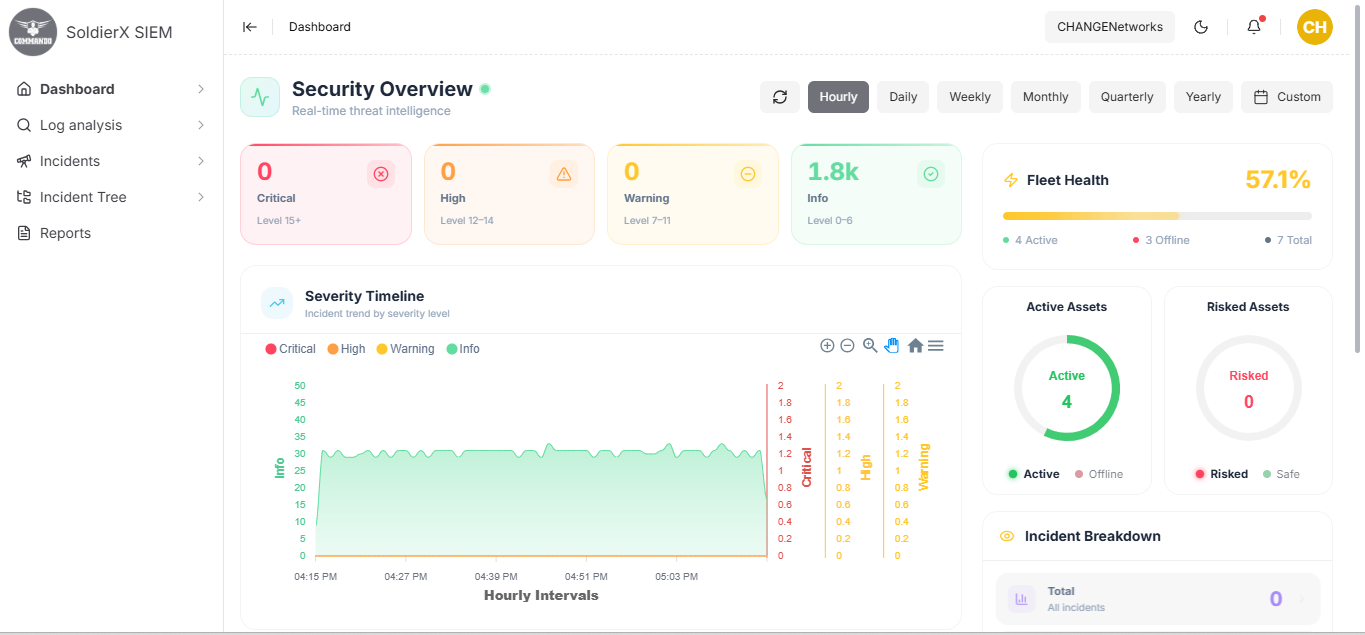This screenshot has height=635, width=1365.
Task: Expand the Log analysis chevron
Action: [x=201, y=125]
